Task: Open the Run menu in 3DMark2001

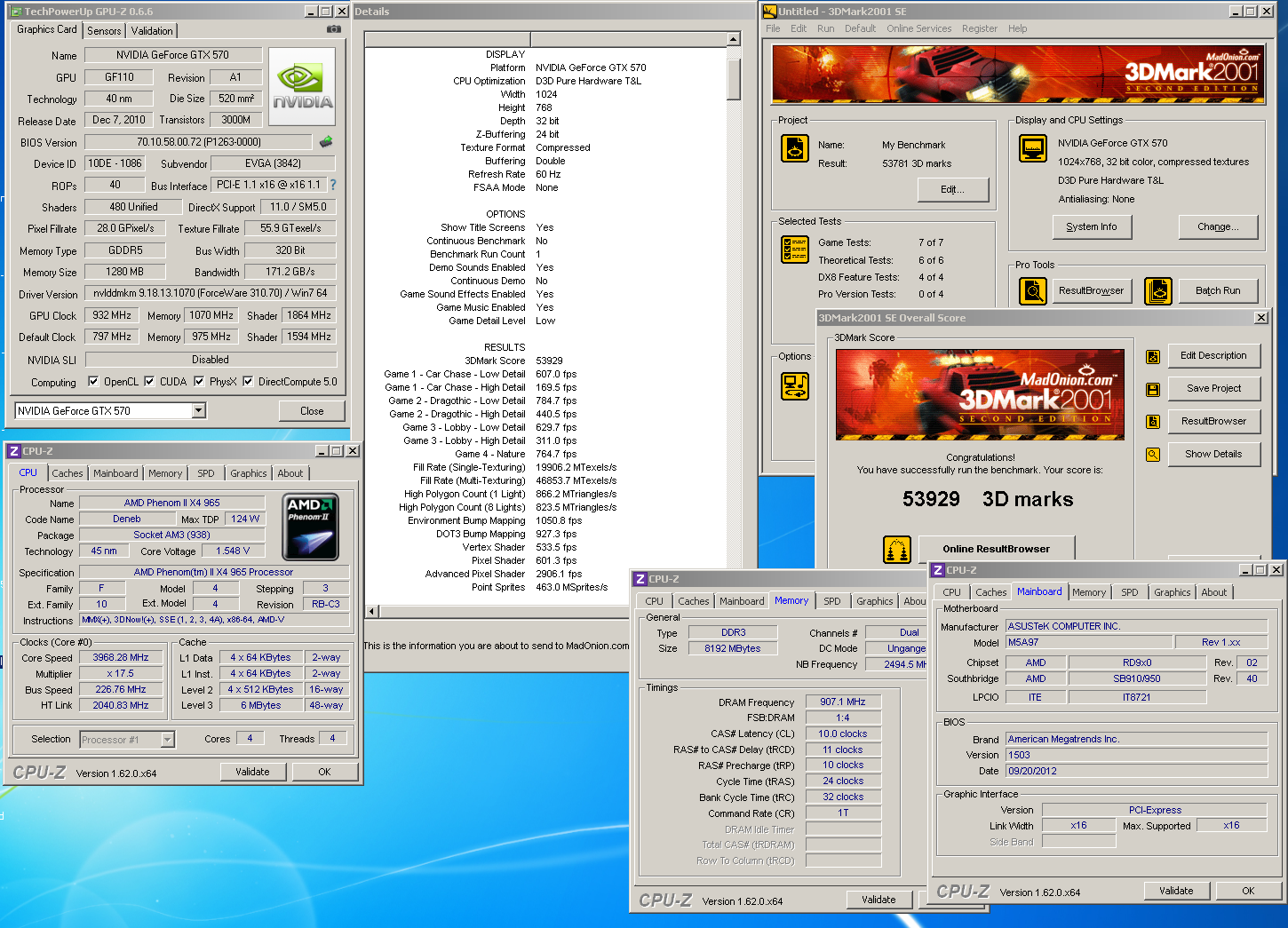Action: tap(826, 28)
